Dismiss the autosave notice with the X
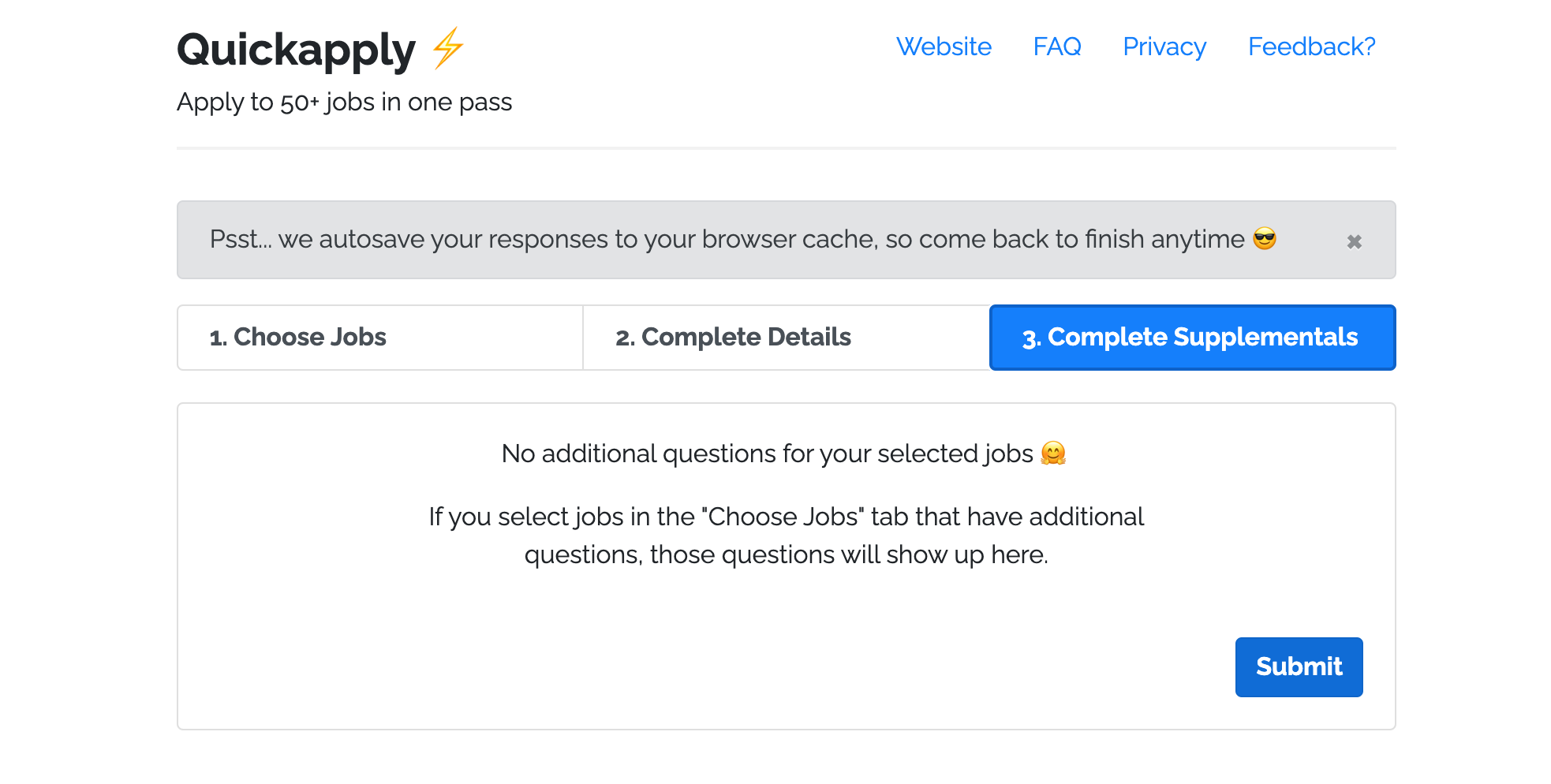Viewport: 1551px width, 784px height. coord(1355,241)
